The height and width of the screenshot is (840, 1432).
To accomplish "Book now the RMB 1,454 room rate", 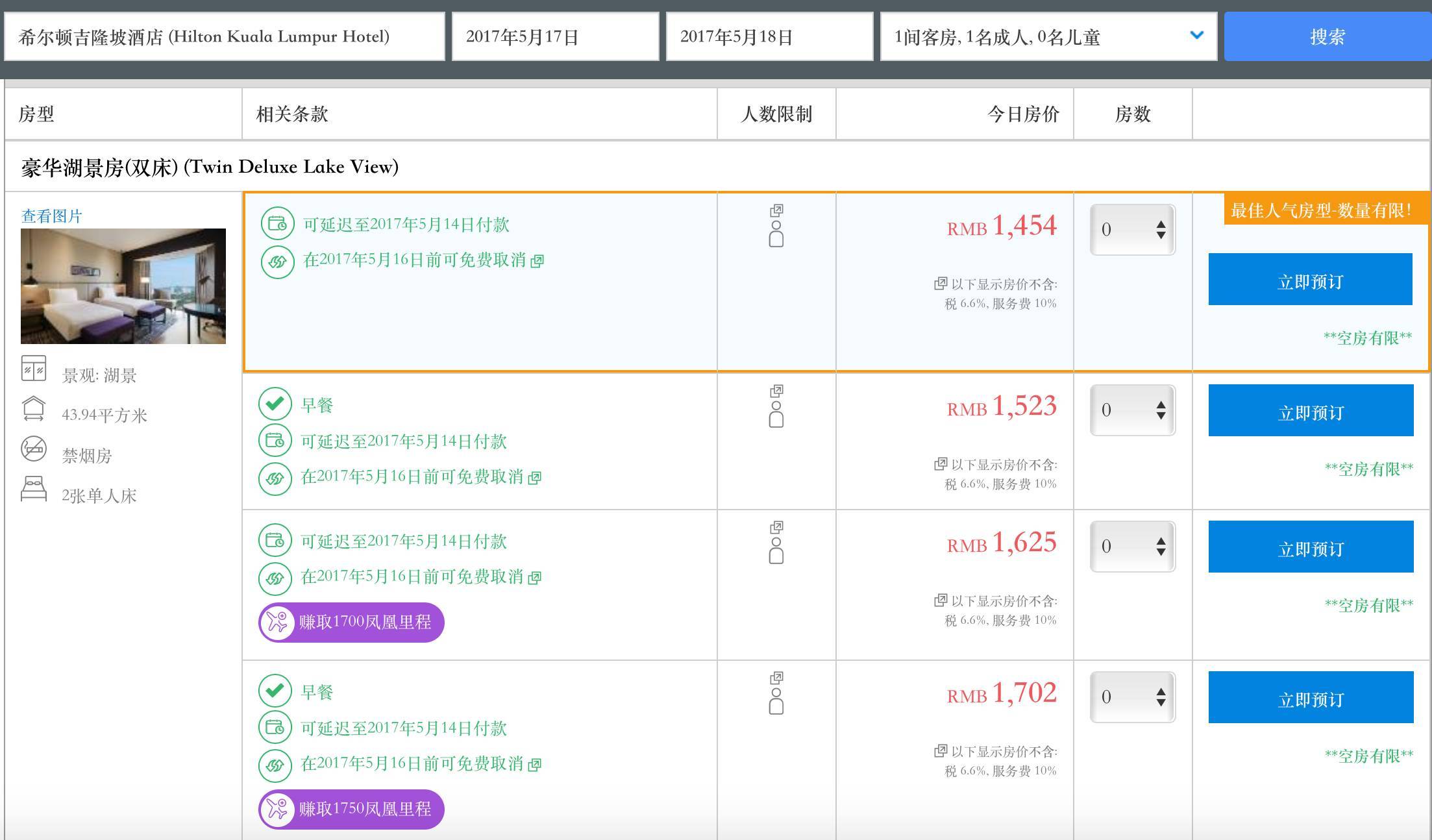I will pos(1311,279).
